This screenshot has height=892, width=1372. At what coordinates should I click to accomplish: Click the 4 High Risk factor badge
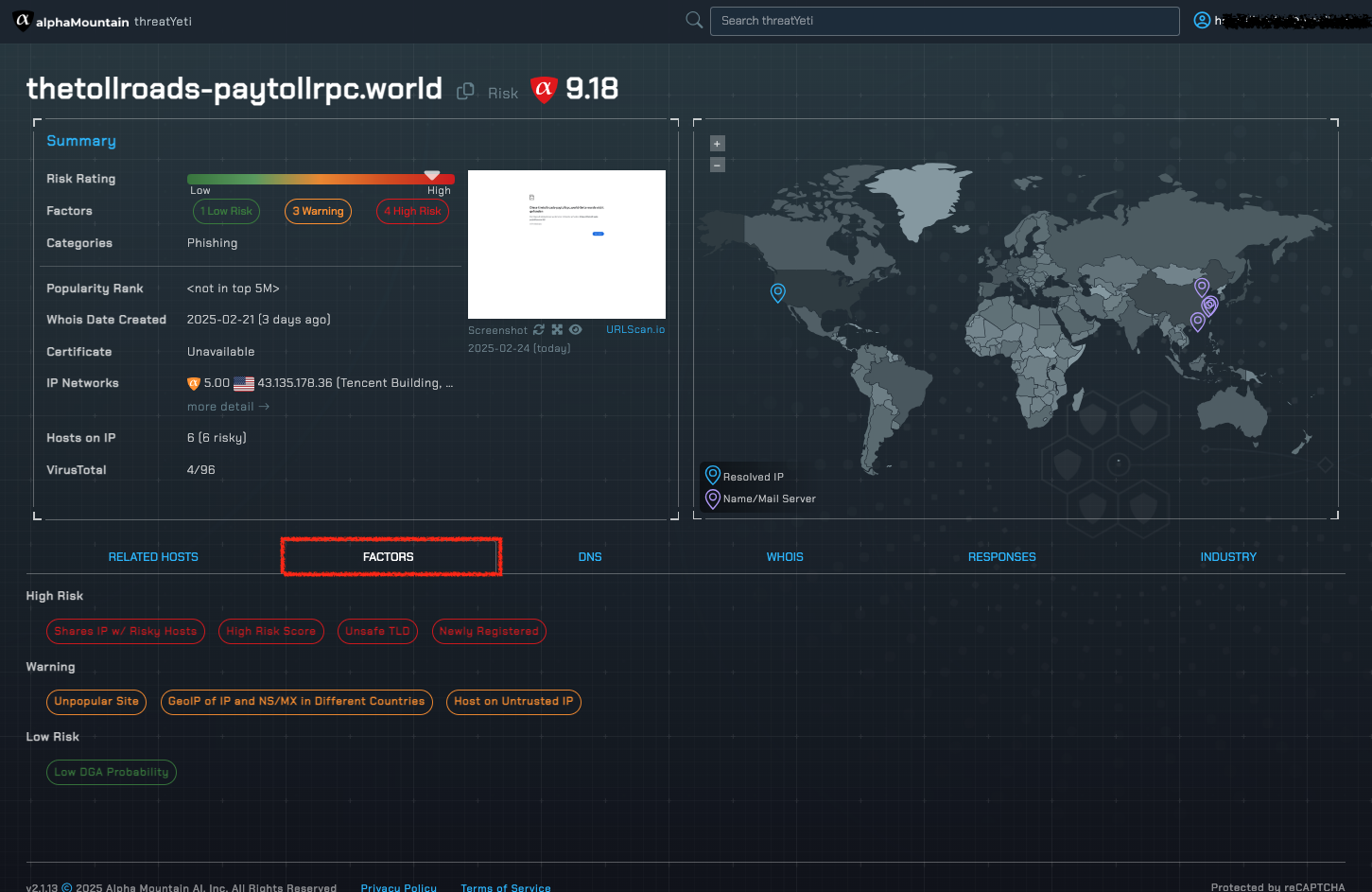pyautogui.click(x=412, y=211)
